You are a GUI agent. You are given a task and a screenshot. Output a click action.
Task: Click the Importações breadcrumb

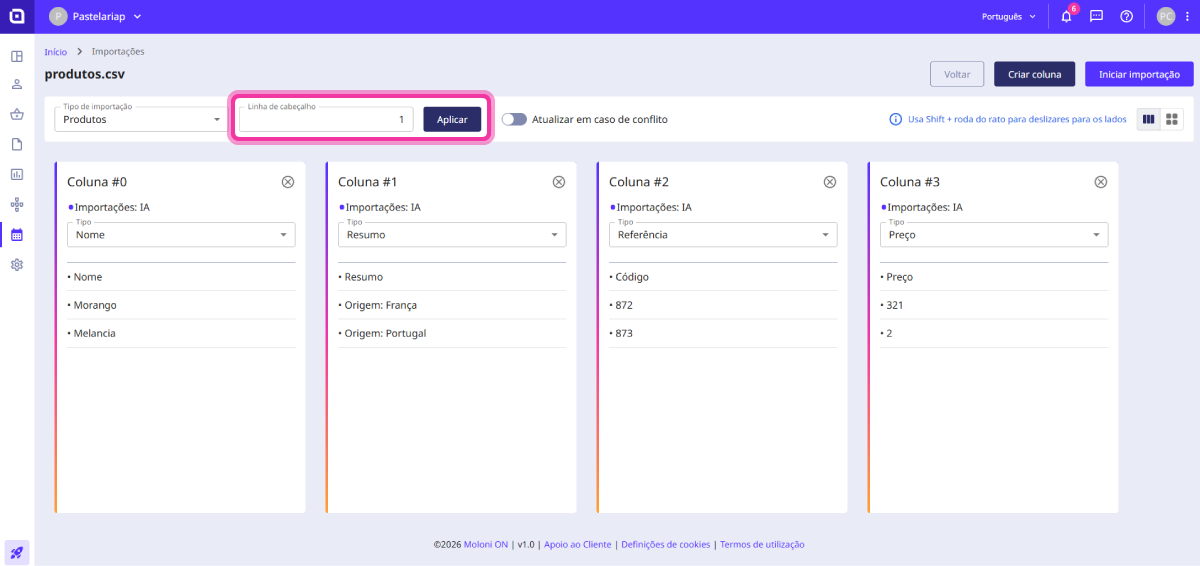click(x=118, y=51)
